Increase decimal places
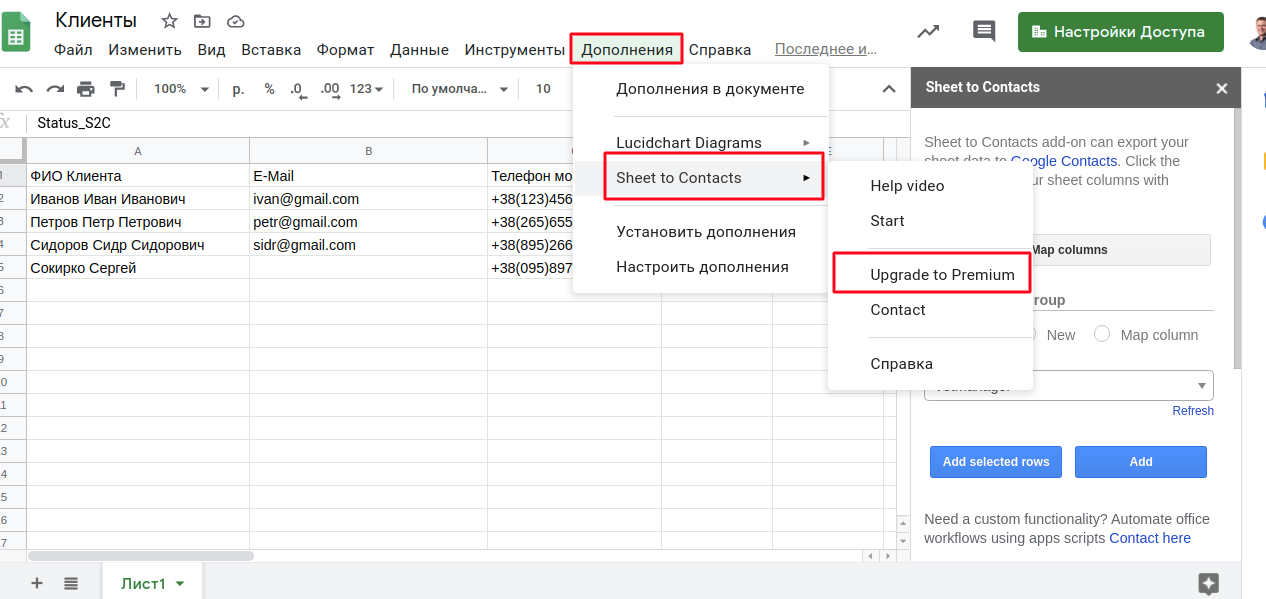This screenshot has height=599, width=1266. click(x=329, y=89)
